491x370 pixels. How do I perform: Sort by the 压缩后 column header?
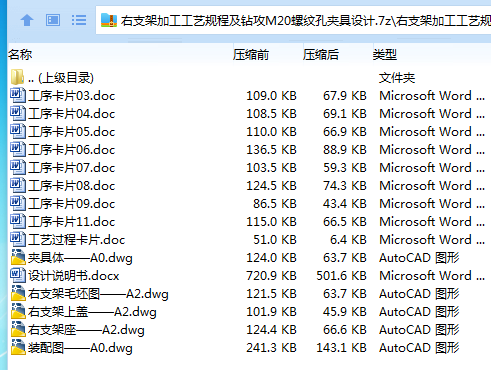point(321,54)
